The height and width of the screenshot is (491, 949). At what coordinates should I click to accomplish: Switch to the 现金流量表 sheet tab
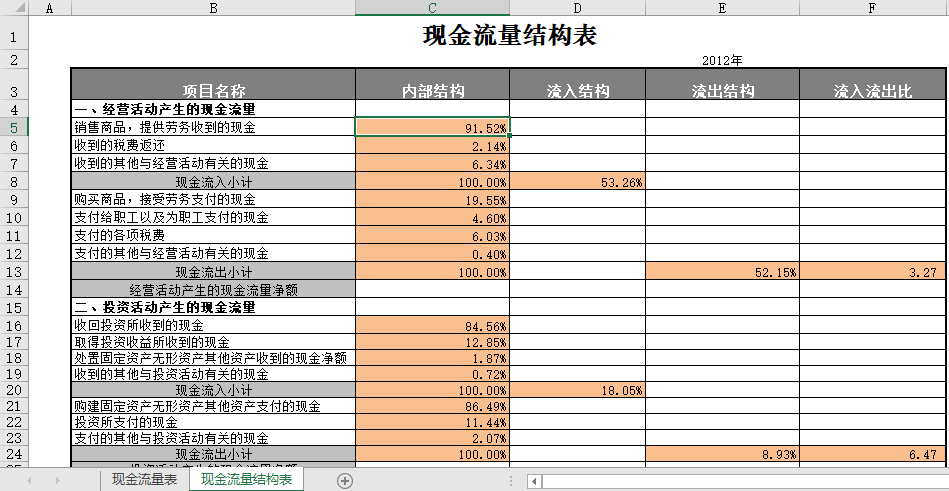144,481
